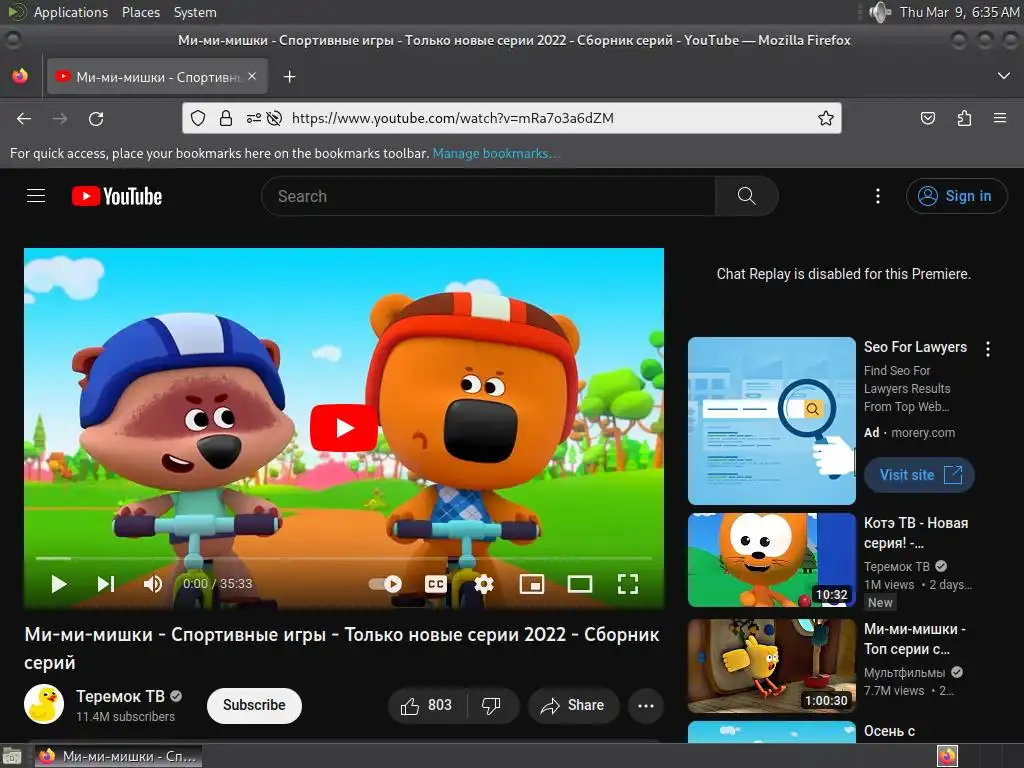Viewport: 1024px width, 768px height.
Task: Open the Places menu
Action: coord(140,12)
